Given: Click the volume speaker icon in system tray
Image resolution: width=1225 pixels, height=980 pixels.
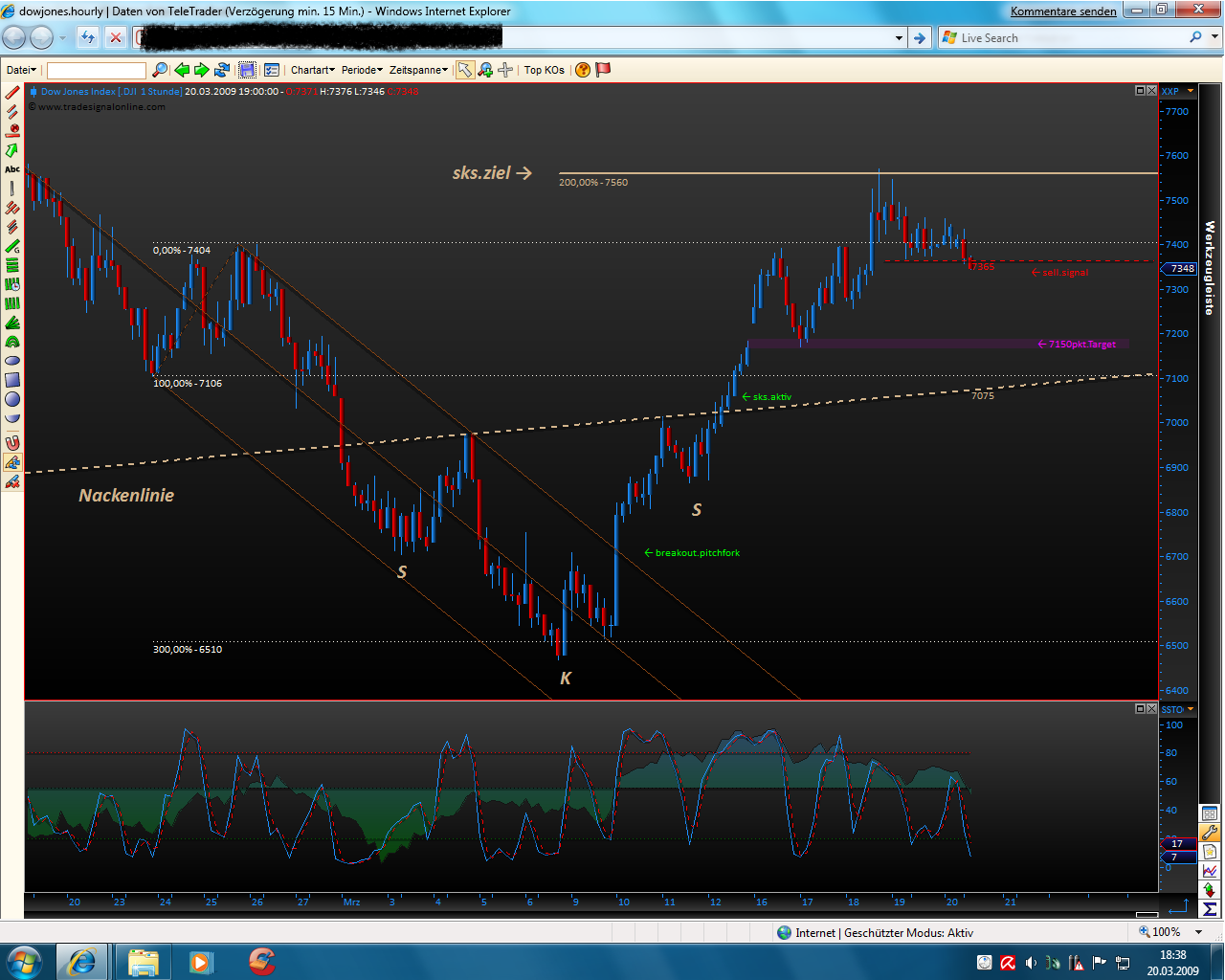Looking at the screenshot, I should pyautogui.click(x=1031, y=963).
